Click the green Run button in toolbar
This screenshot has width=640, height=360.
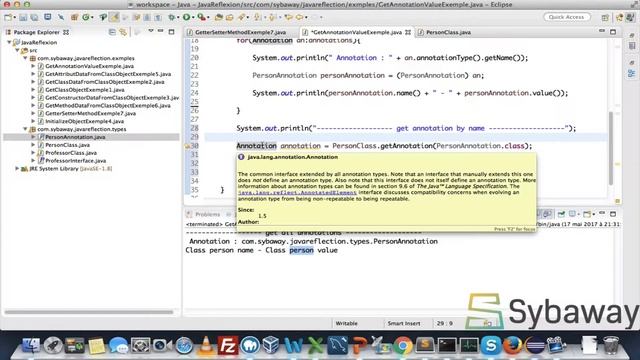(x=186, y=17)
